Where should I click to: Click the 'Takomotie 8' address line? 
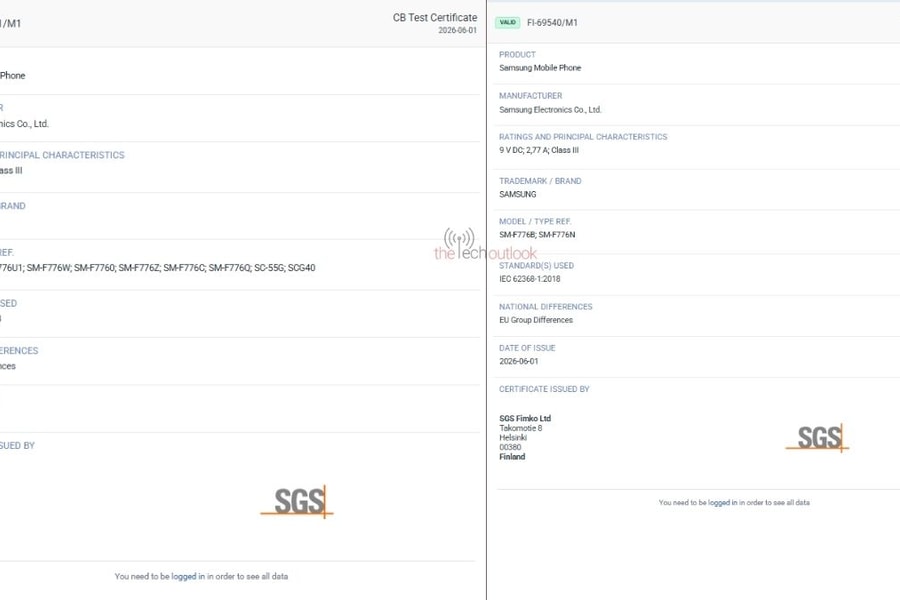pos(521,428)
